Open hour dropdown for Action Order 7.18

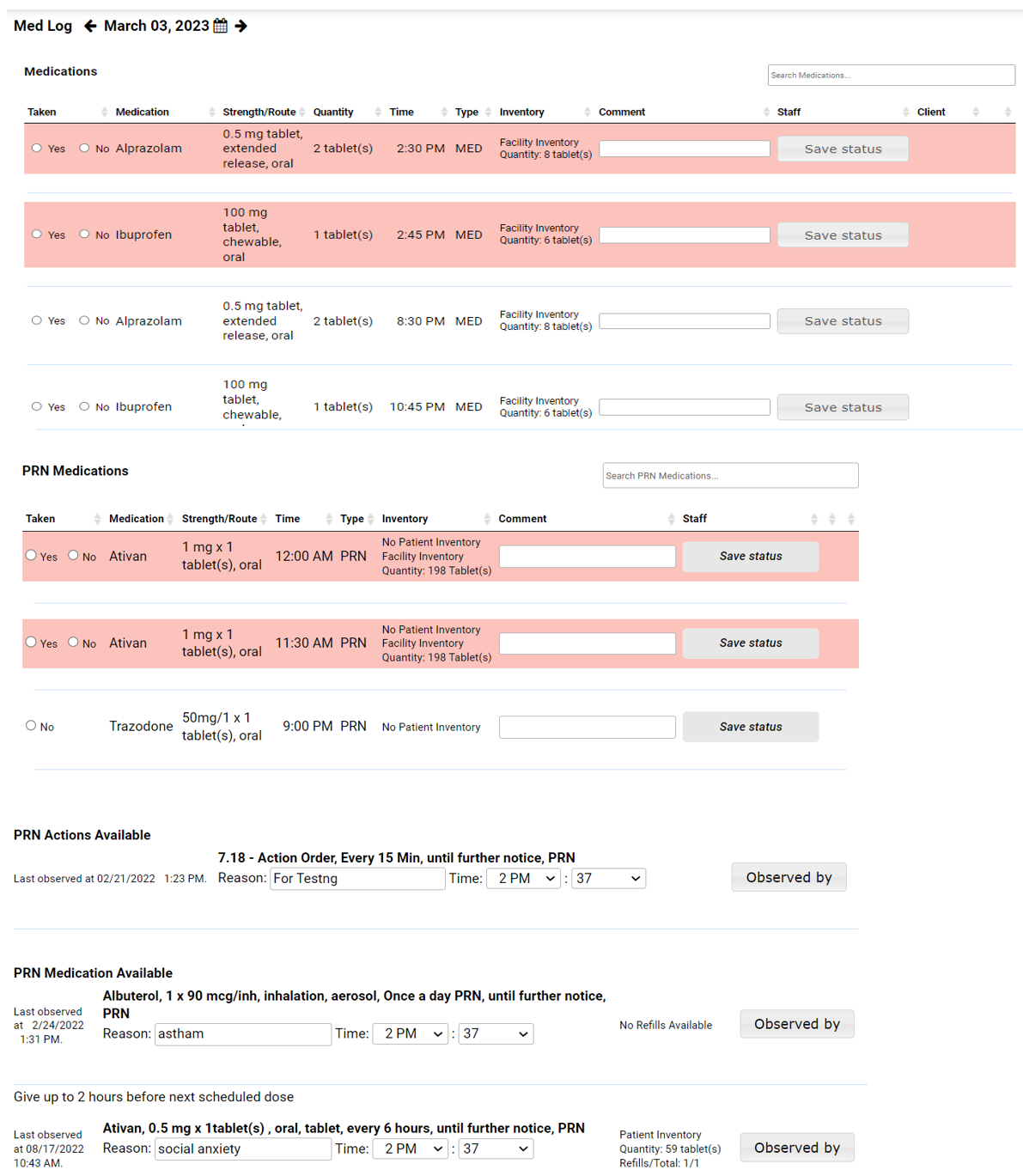pos(523,878)
